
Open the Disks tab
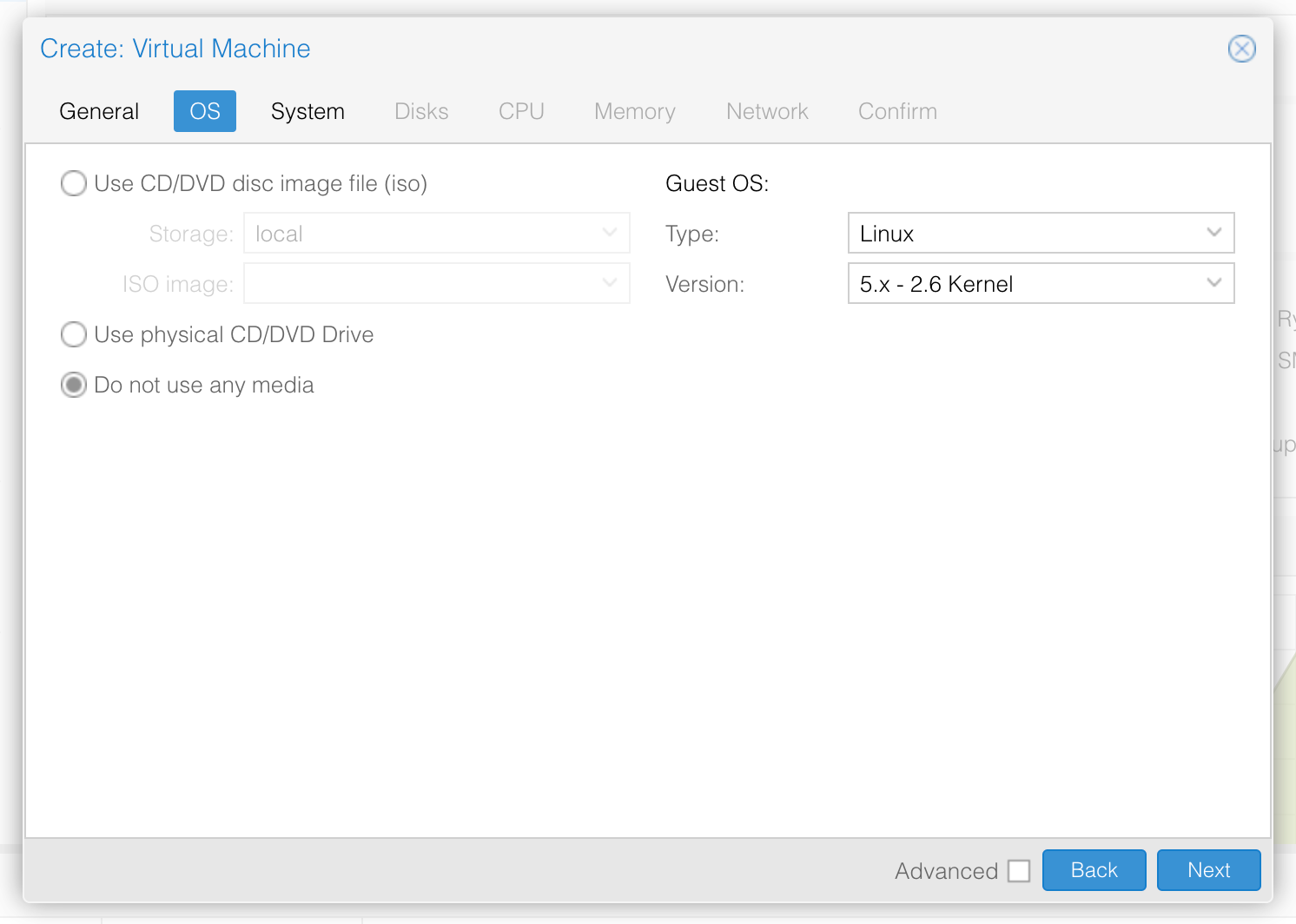click(x=421, y=111)
